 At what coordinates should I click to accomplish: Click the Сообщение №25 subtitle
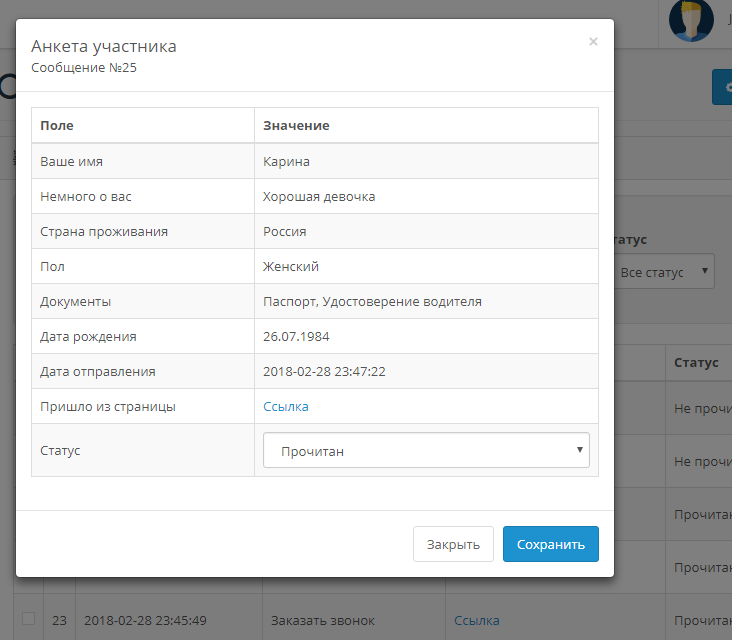click(x=84, y=68)
